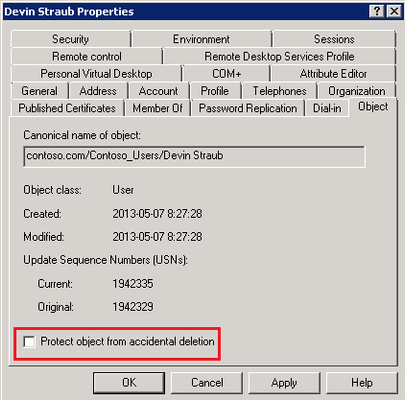405x400 pixels.
Task: Confirm with the OK button
Action: pyautogui.click(x=129, y=383)
